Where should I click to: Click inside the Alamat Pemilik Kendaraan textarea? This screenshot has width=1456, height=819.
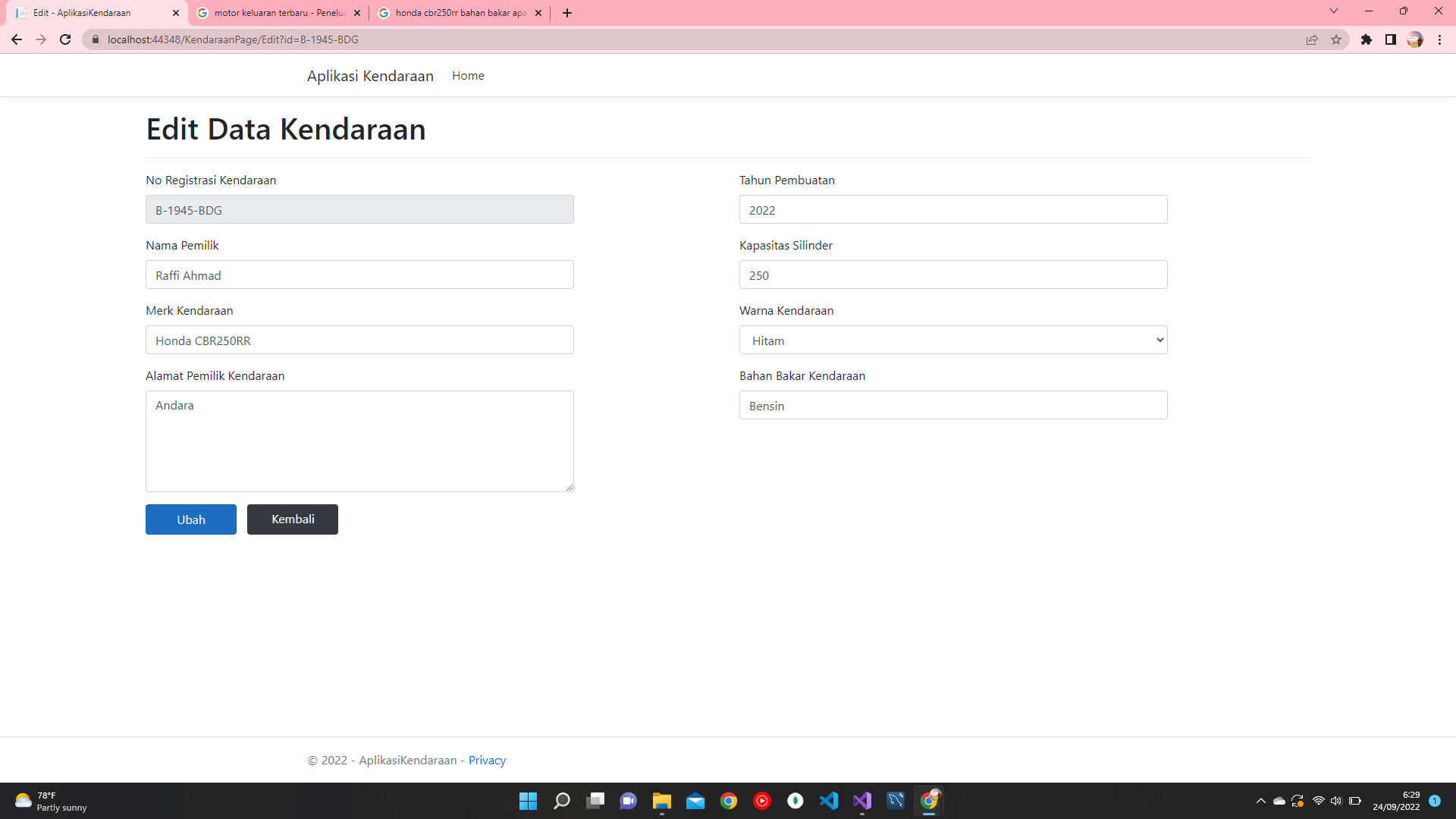359,441
